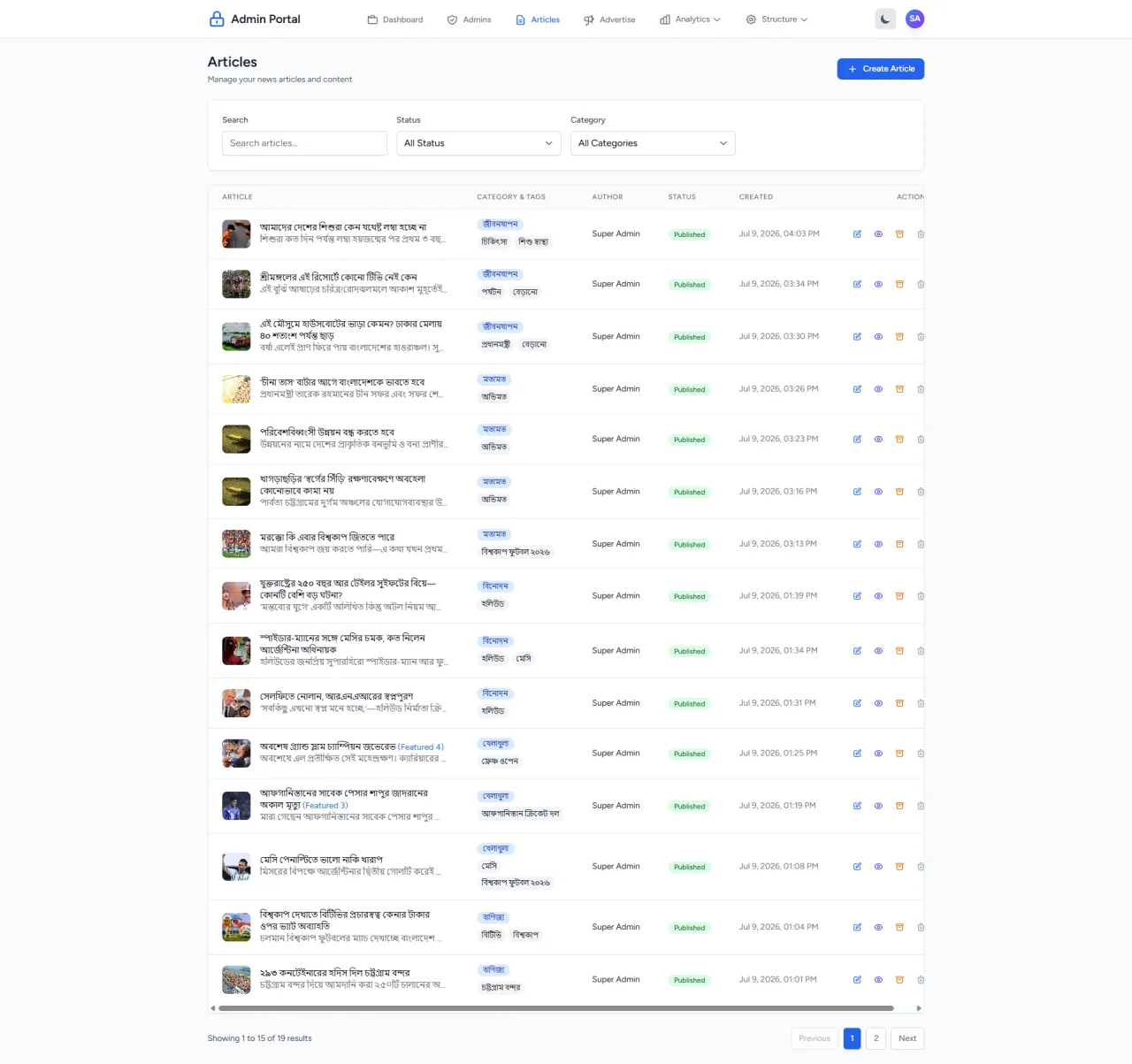Open the Admins section

click(x=469, y=19)
